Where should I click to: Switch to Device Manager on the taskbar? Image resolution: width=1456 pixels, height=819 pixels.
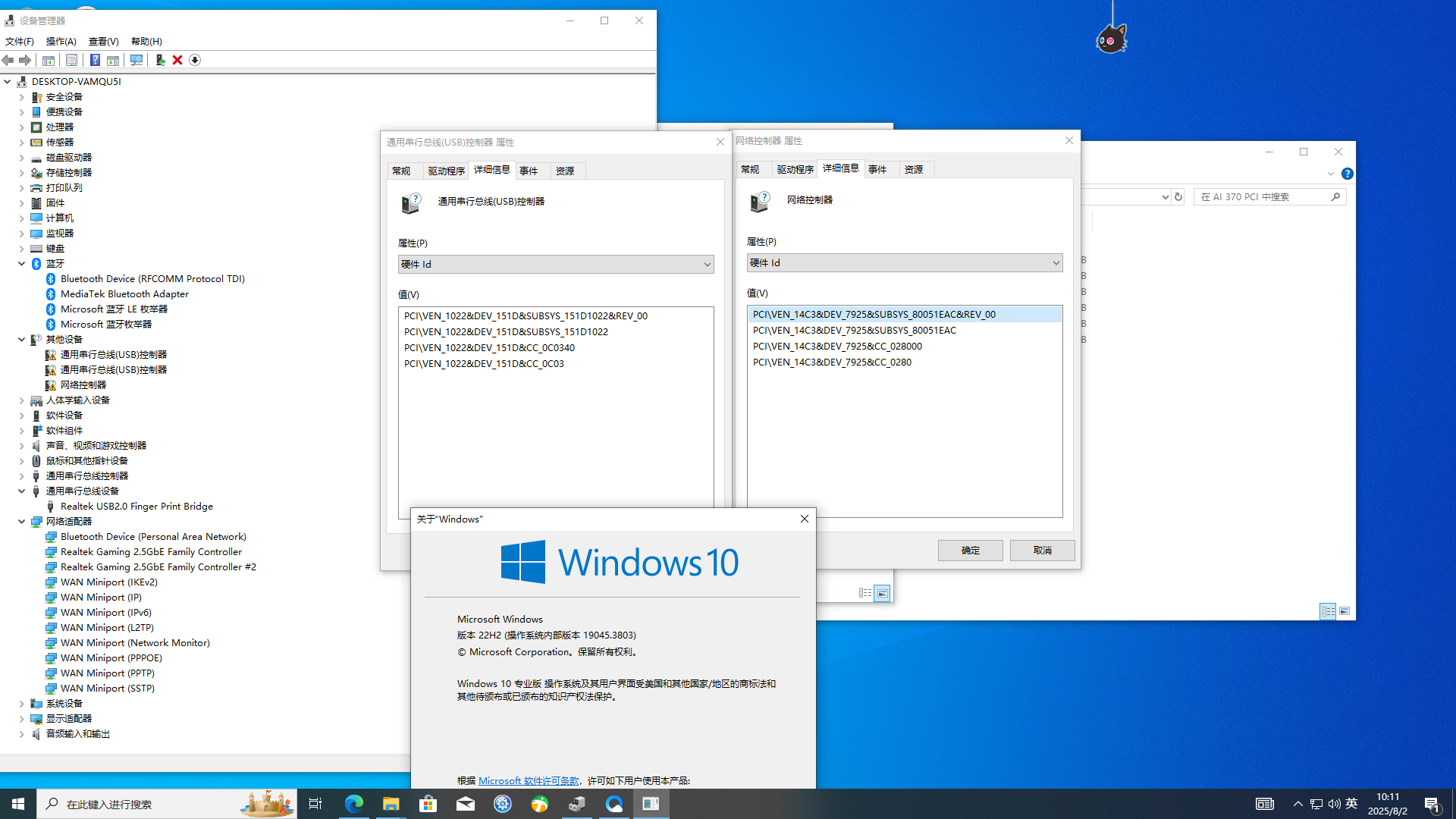click(x=576, y=804)
